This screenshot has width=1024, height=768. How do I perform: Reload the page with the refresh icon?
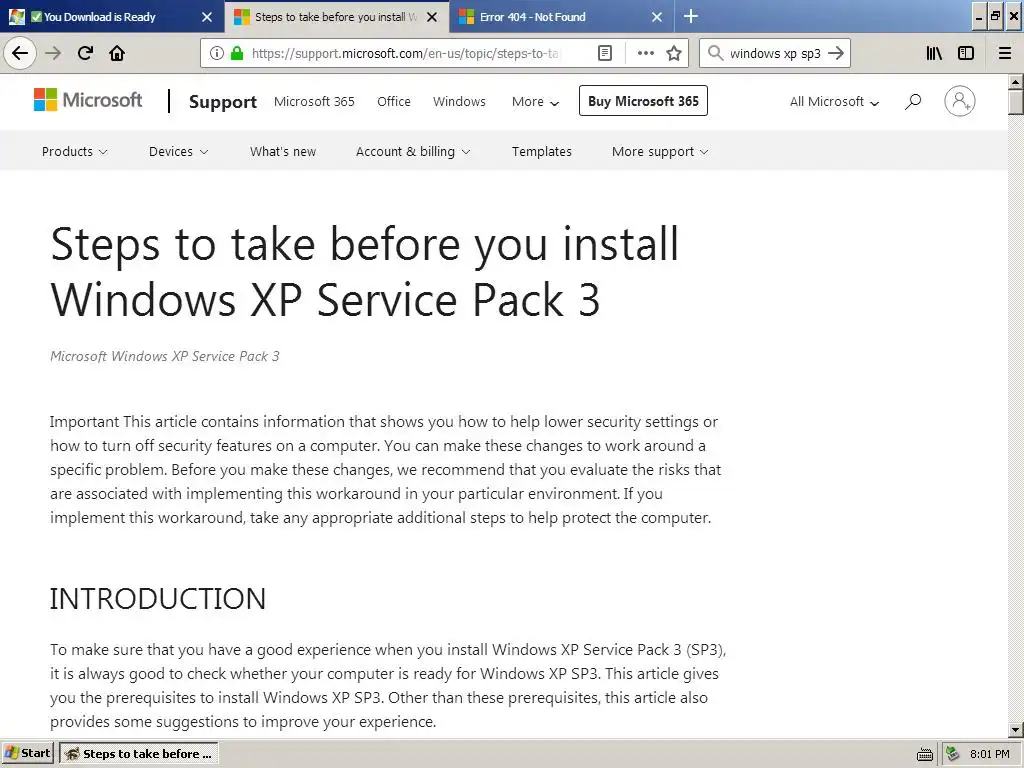86,54
